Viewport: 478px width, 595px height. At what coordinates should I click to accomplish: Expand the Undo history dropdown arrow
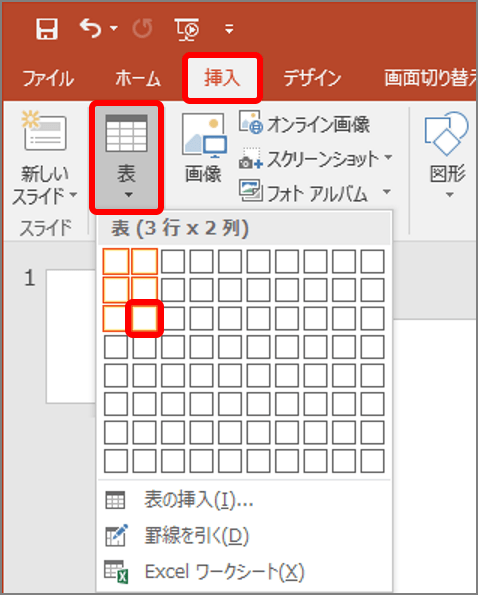click(114, 28)
